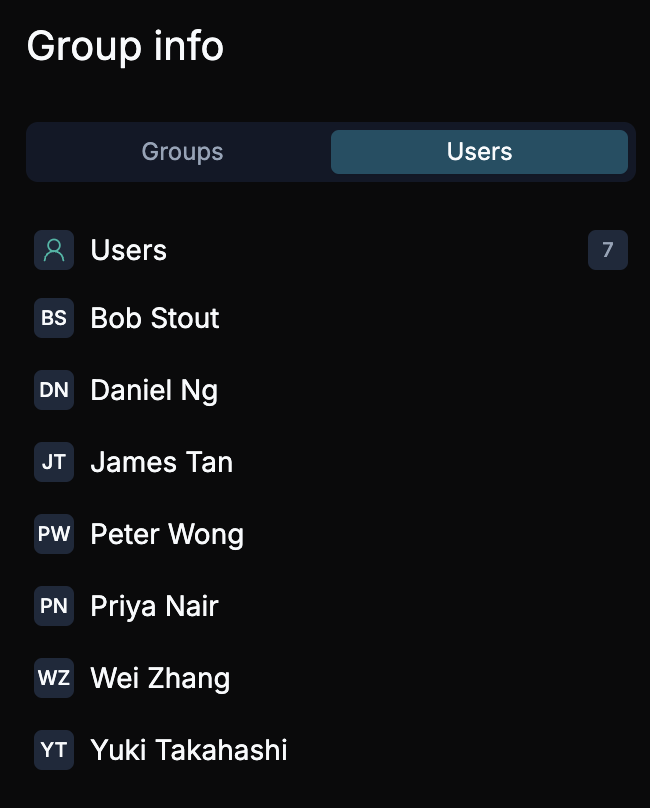Switch to the Groups tab
The height and width of the screenshot is (808, 650).
tap(181, 151)
